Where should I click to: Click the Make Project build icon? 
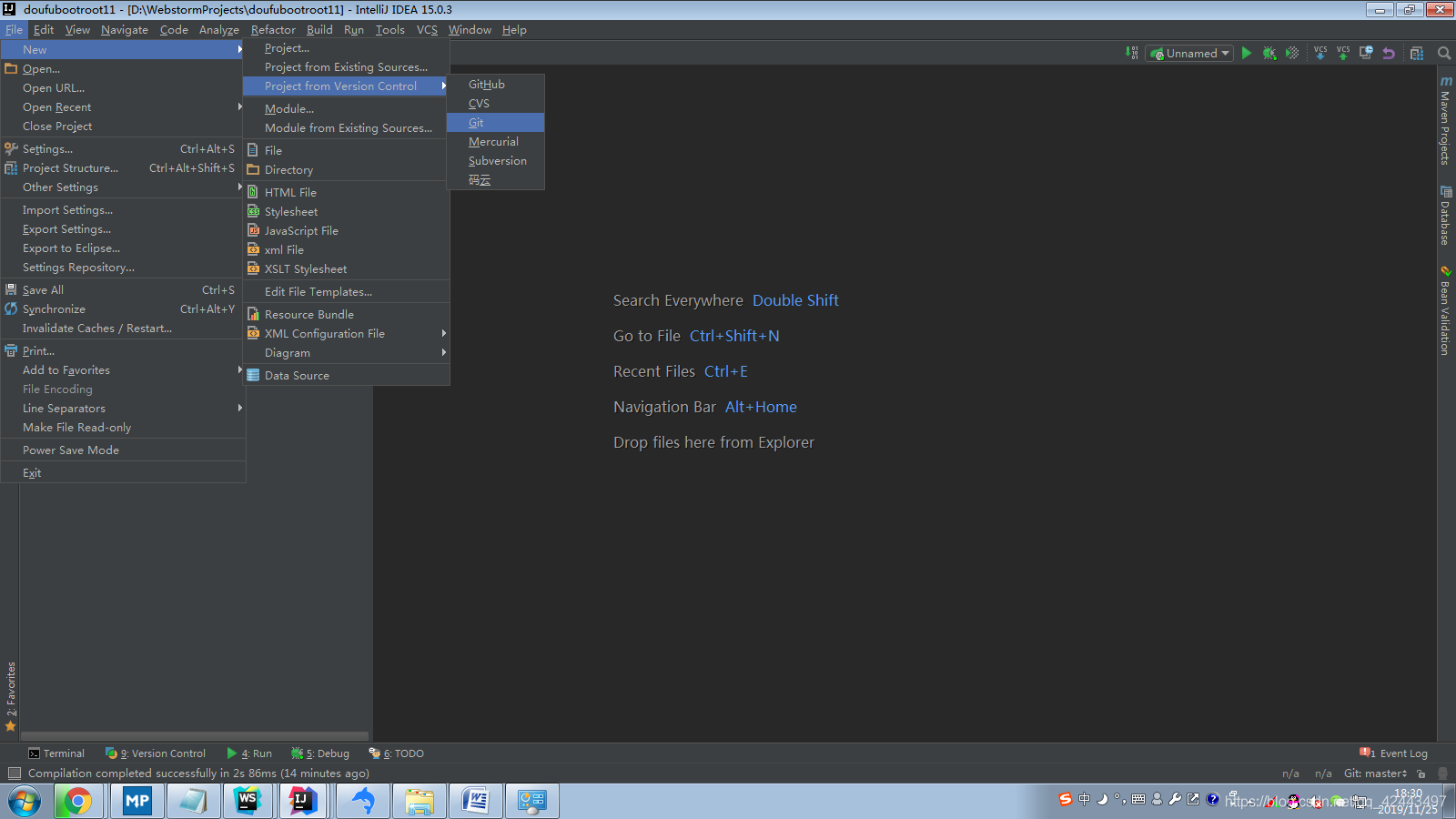(x=1131, y=53)
